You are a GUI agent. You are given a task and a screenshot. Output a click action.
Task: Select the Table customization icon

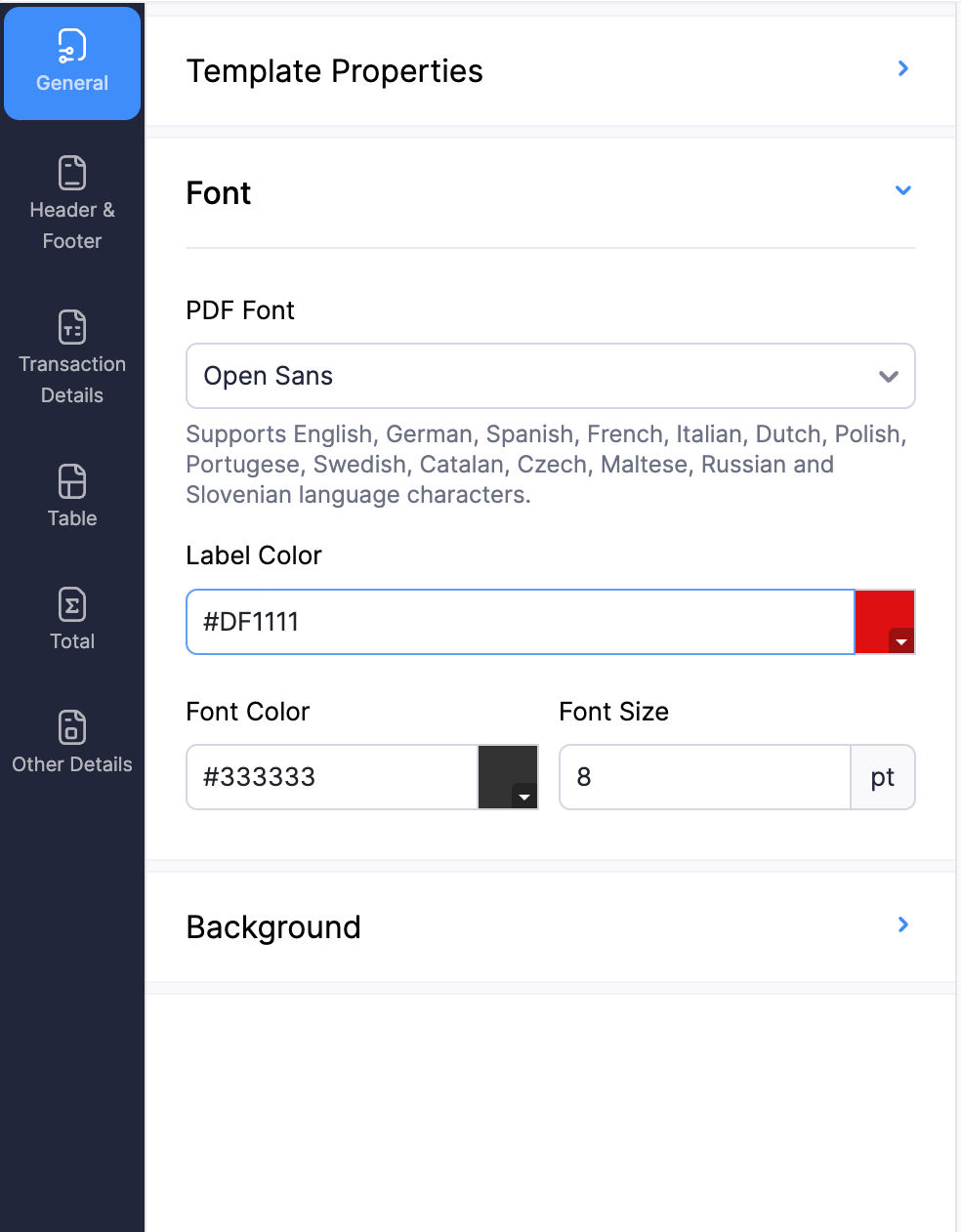[x=71, y=480]
